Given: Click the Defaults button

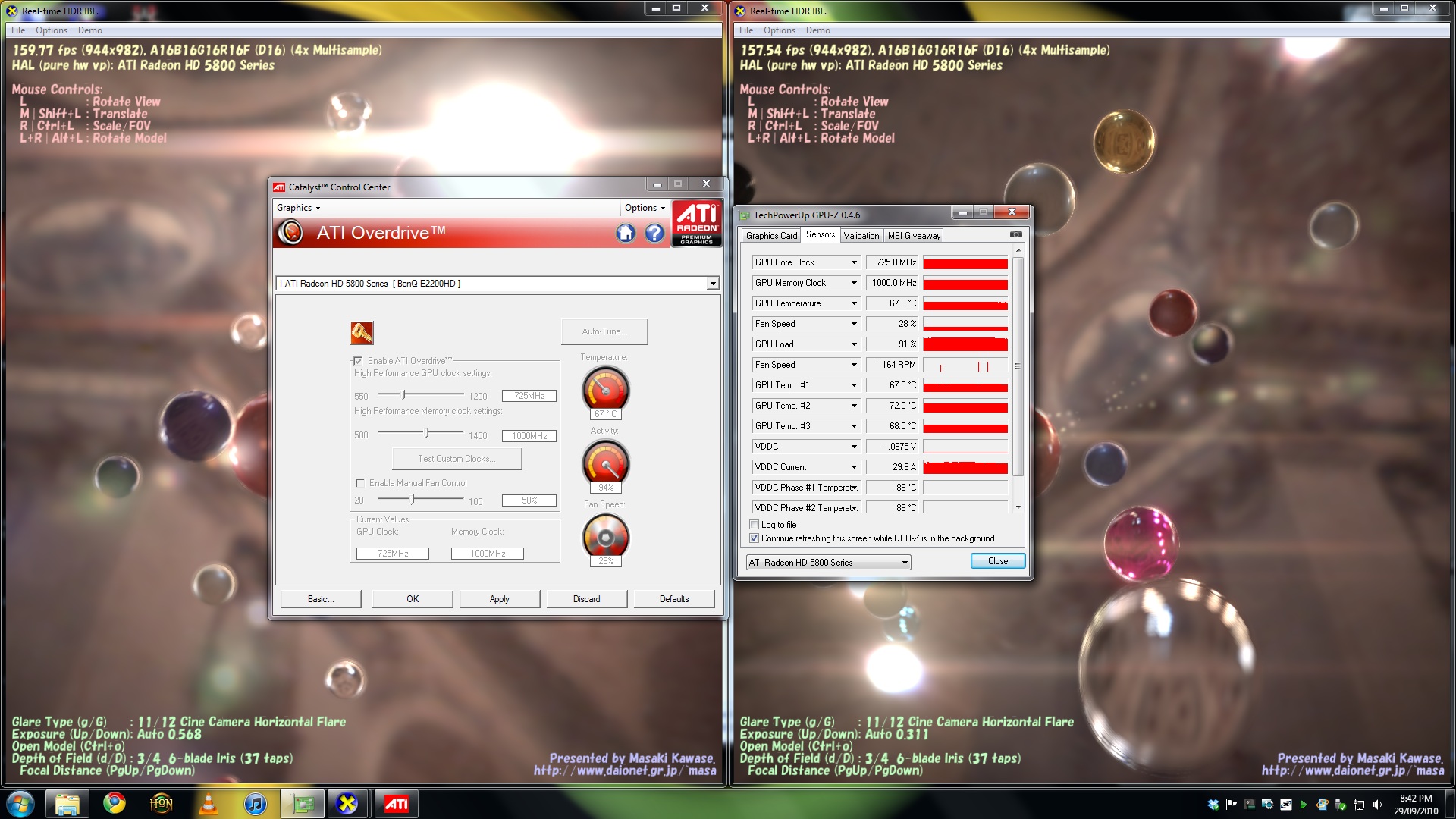Looking at the screenshot, I should coord(674,599).
